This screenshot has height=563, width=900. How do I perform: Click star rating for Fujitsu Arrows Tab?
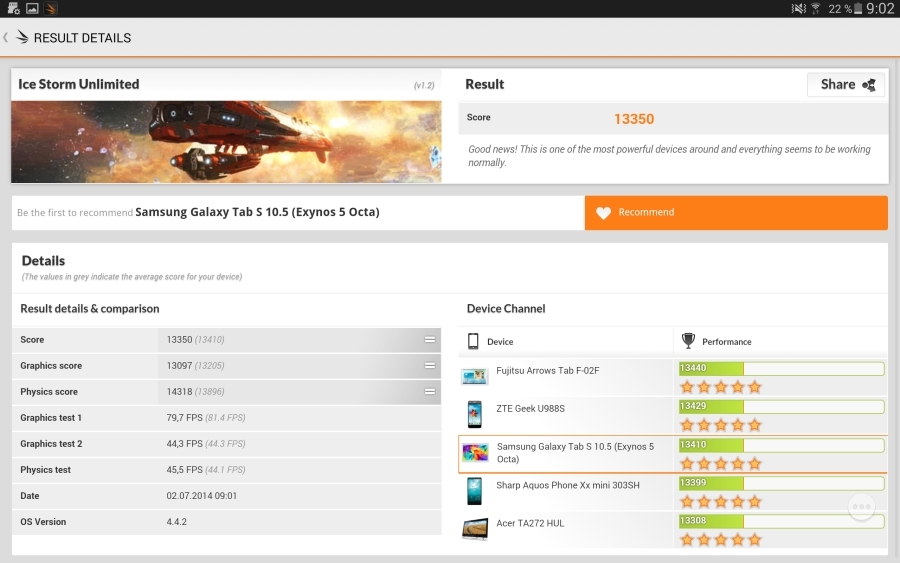(x=720, y=387)
